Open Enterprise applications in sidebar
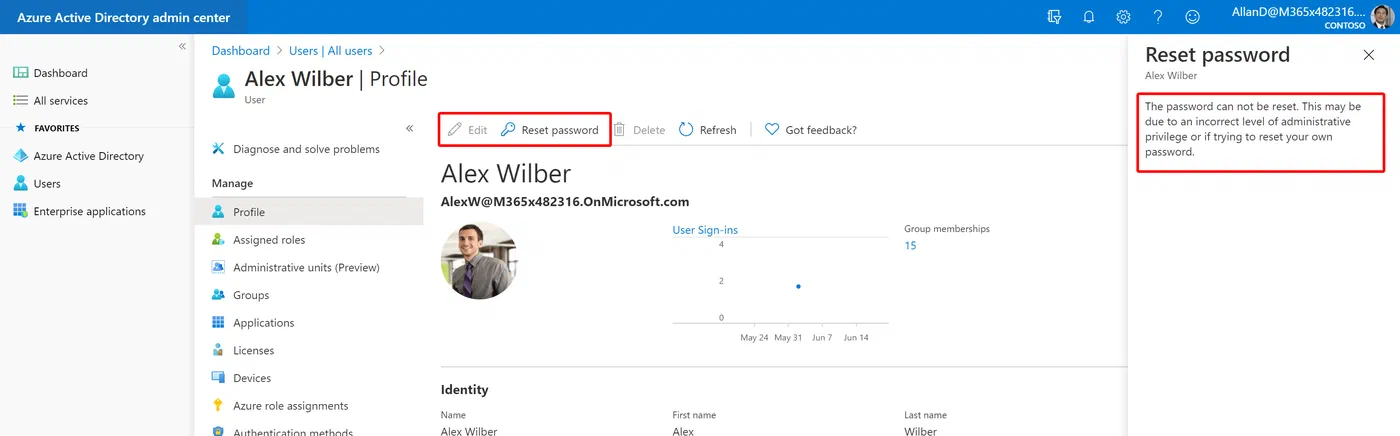1400x436 pixels. click(x=89, y=211)
